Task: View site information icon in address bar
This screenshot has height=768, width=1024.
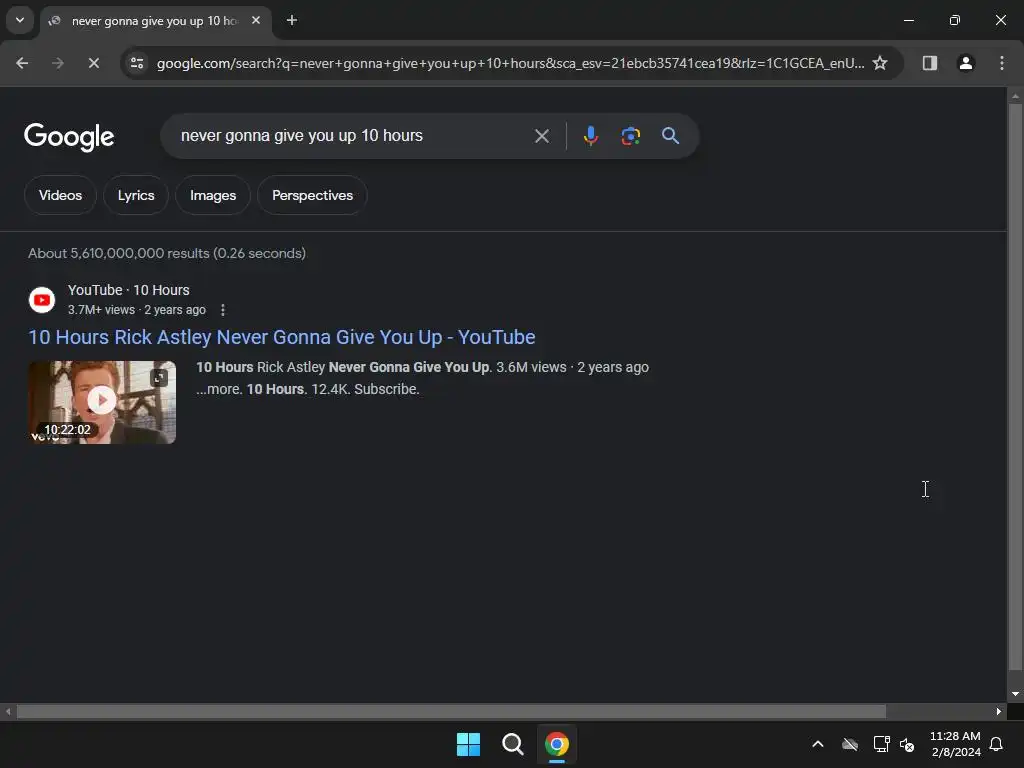Action: click(137, 63)
